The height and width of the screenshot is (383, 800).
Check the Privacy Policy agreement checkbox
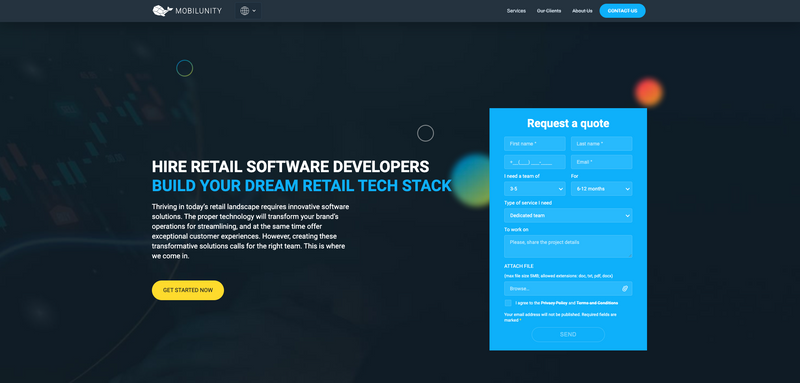(508, 303)
